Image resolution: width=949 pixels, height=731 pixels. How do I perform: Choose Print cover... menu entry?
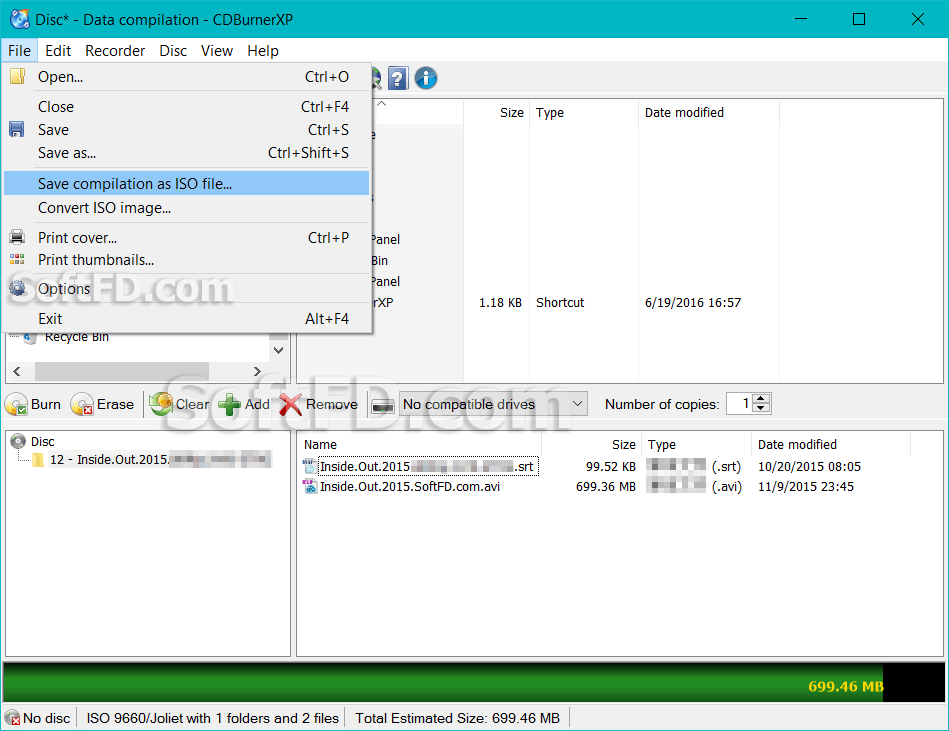(x=186, y=238)
